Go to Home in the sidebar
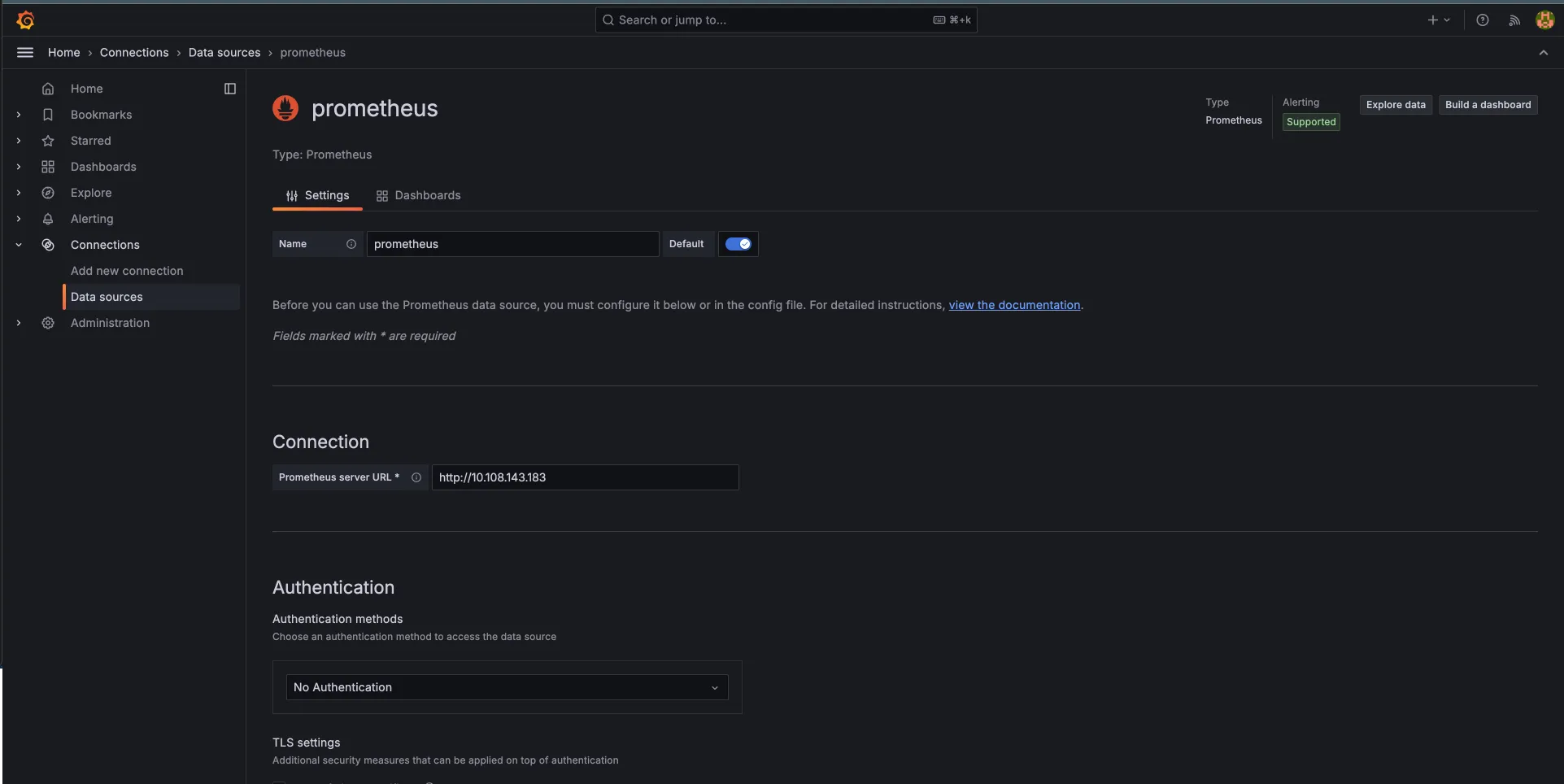Viewport: 1564px width, 784px height. (86, 89)
